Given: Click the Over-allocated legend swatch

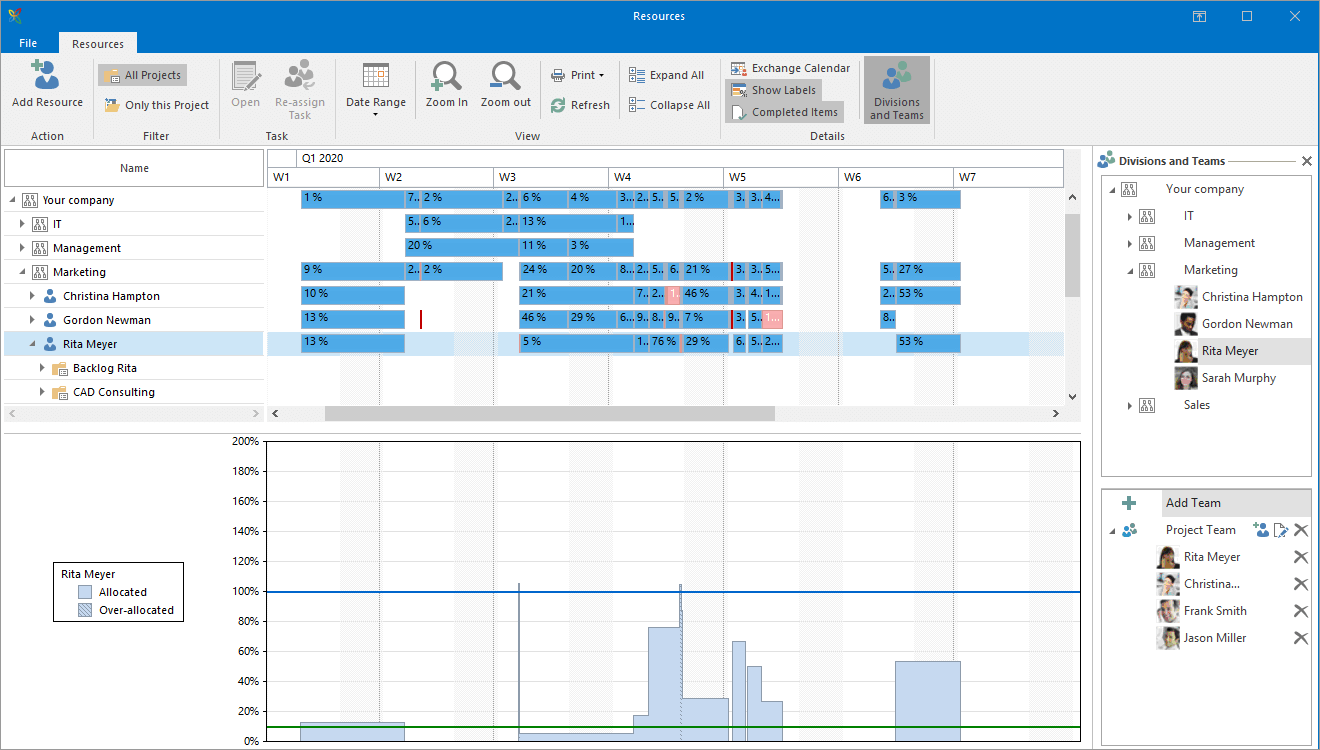Looking at the screenshot, I should point(86,610).
